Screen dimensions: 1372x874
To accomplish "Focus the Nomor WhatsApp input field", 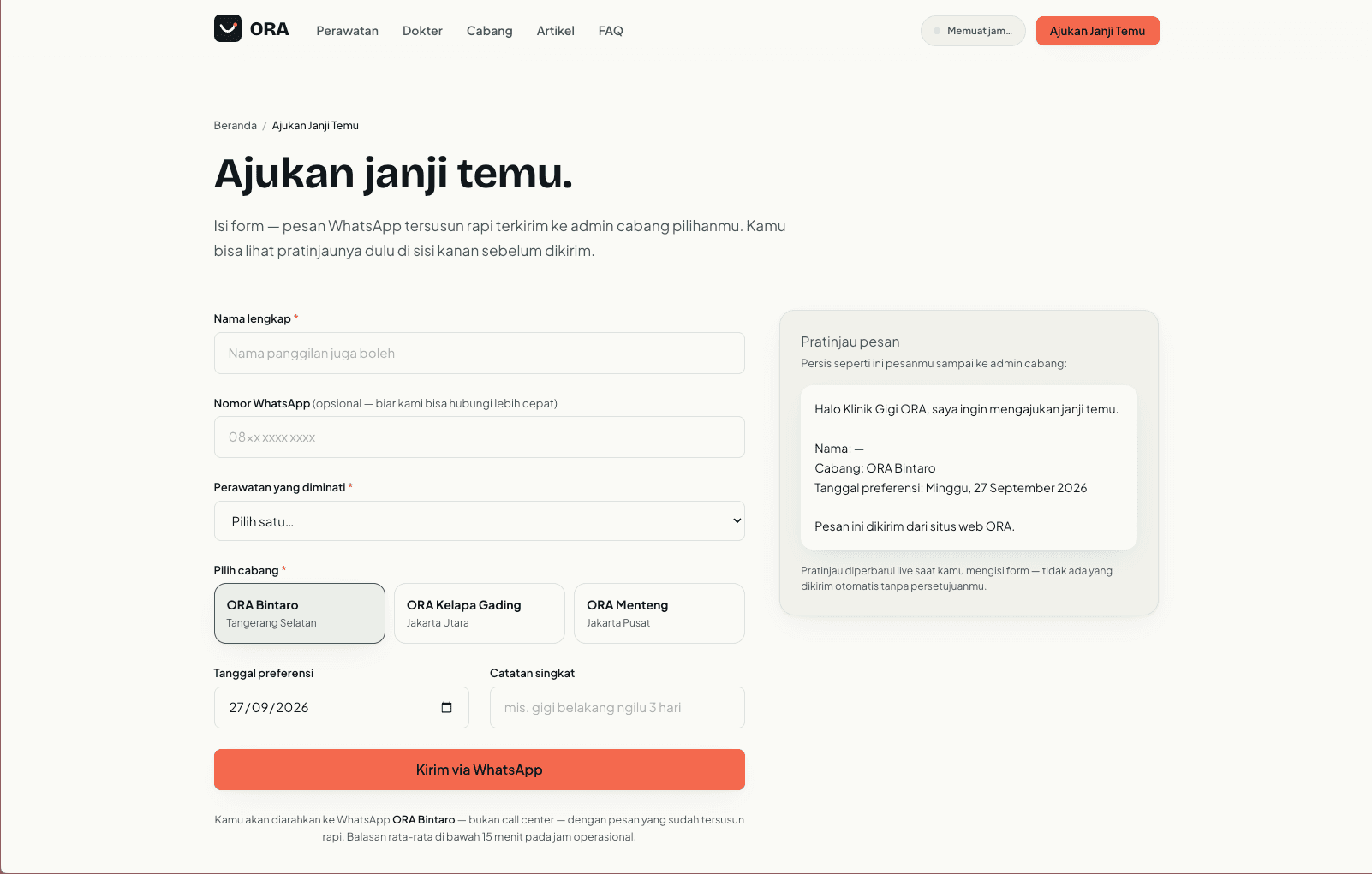I will 479,437.
